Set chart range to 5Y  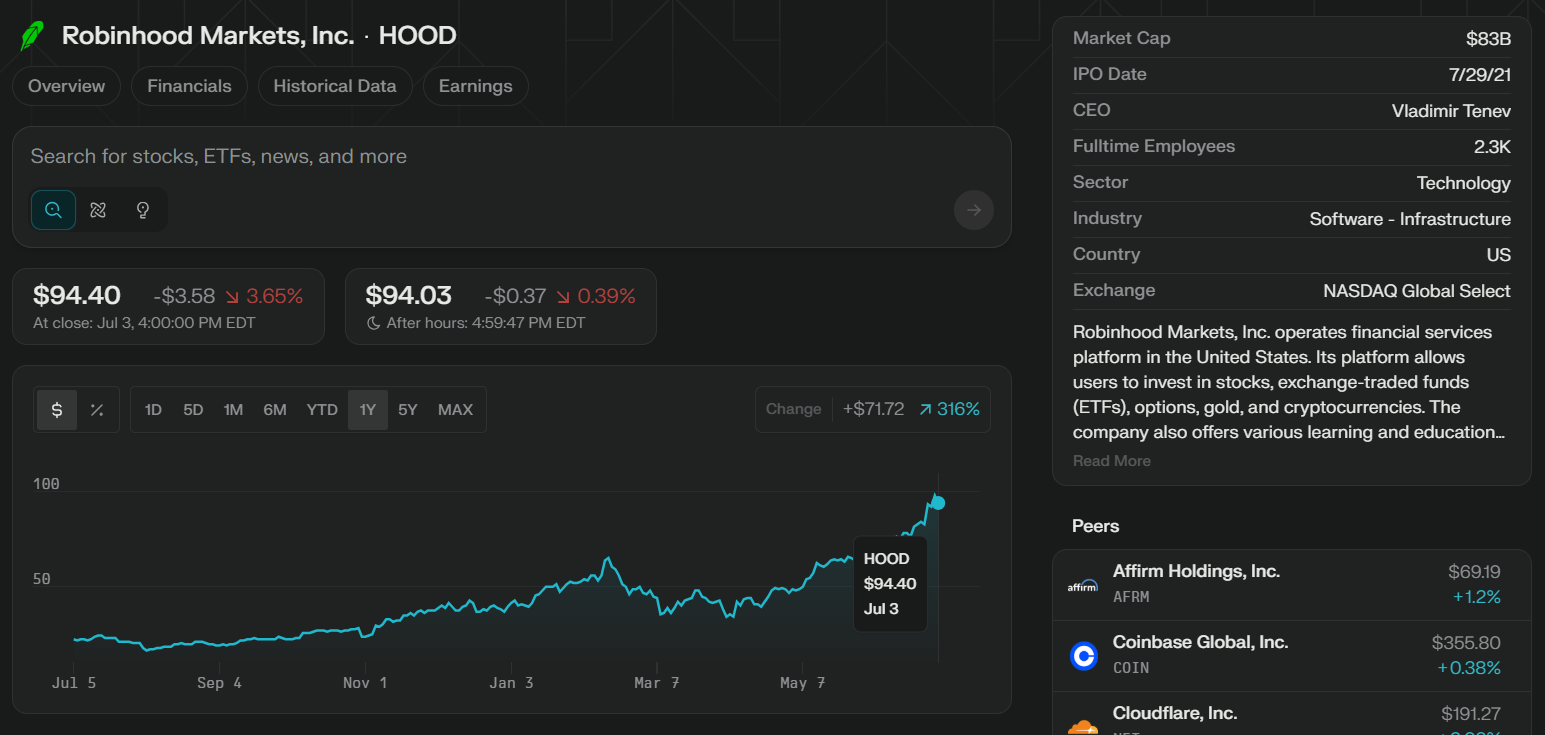point(408,410)
